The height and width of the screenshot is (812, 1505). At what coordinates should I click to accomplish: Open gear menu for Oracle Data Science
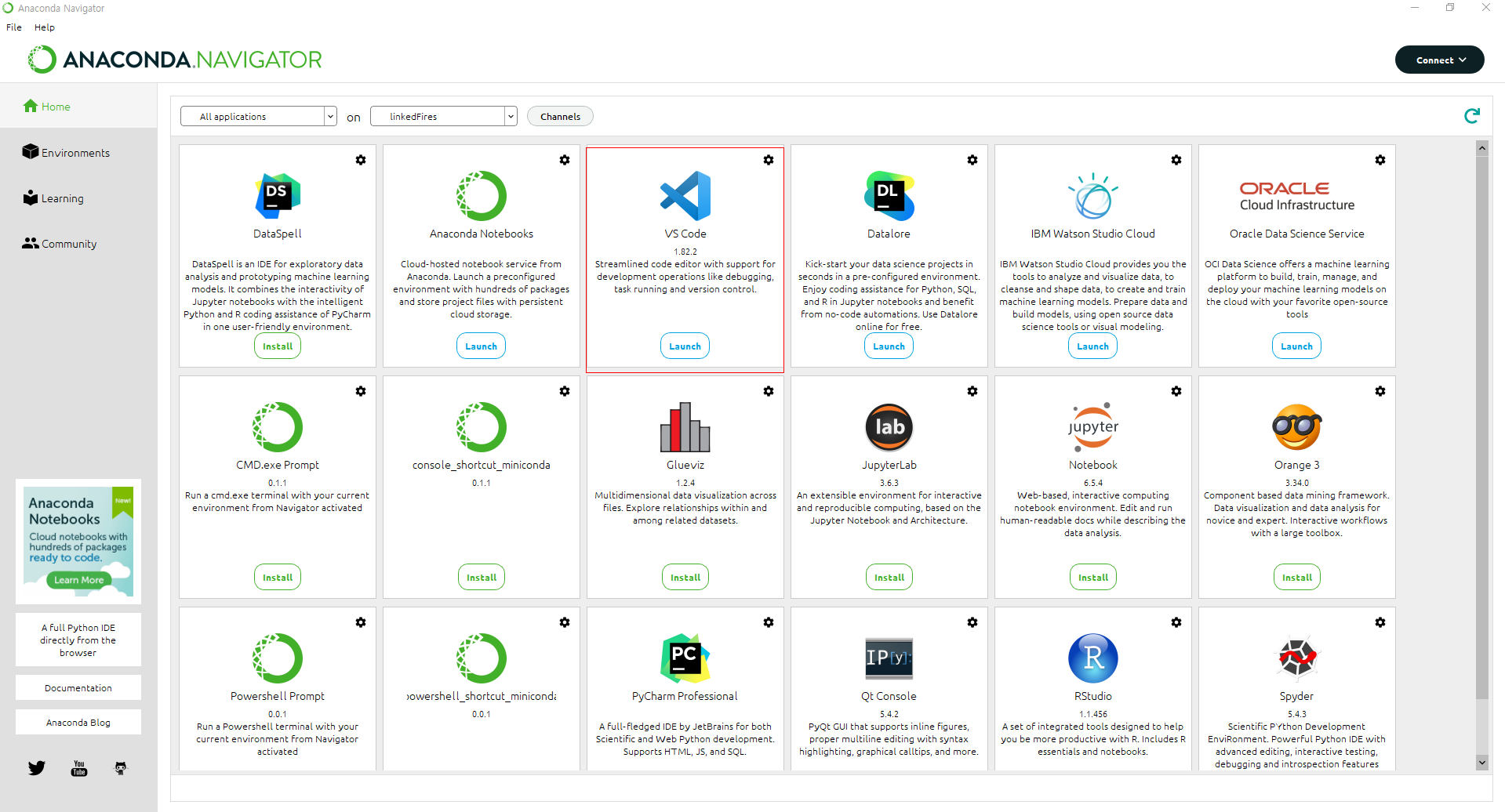(1380, 160)
